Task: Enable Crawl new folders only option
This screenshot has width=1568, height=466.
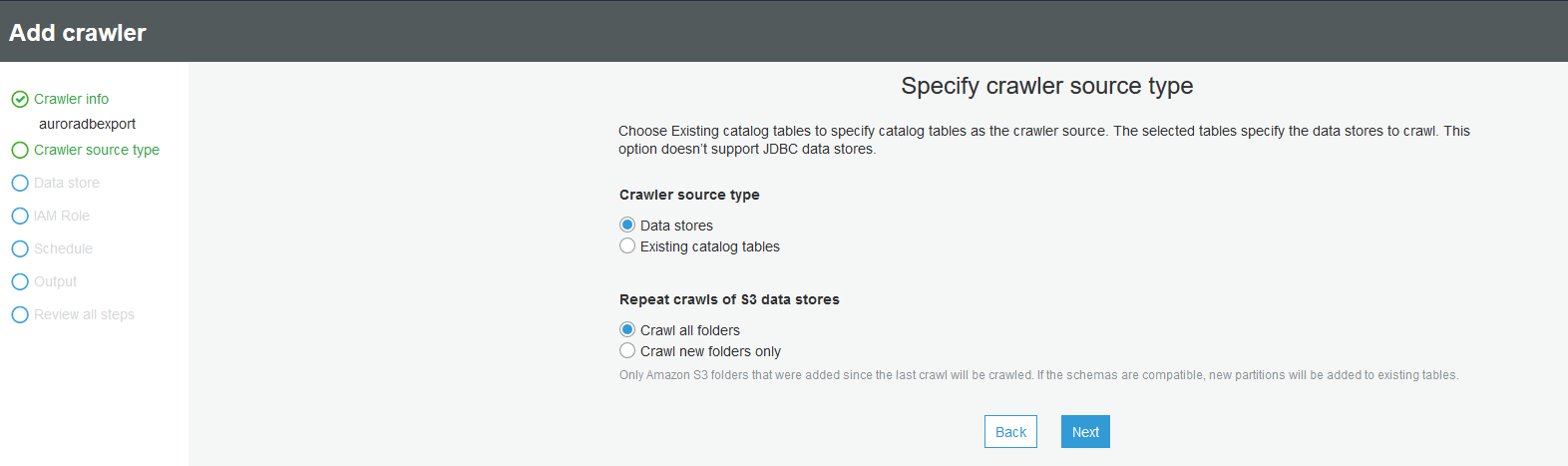Action: [627, 351]
